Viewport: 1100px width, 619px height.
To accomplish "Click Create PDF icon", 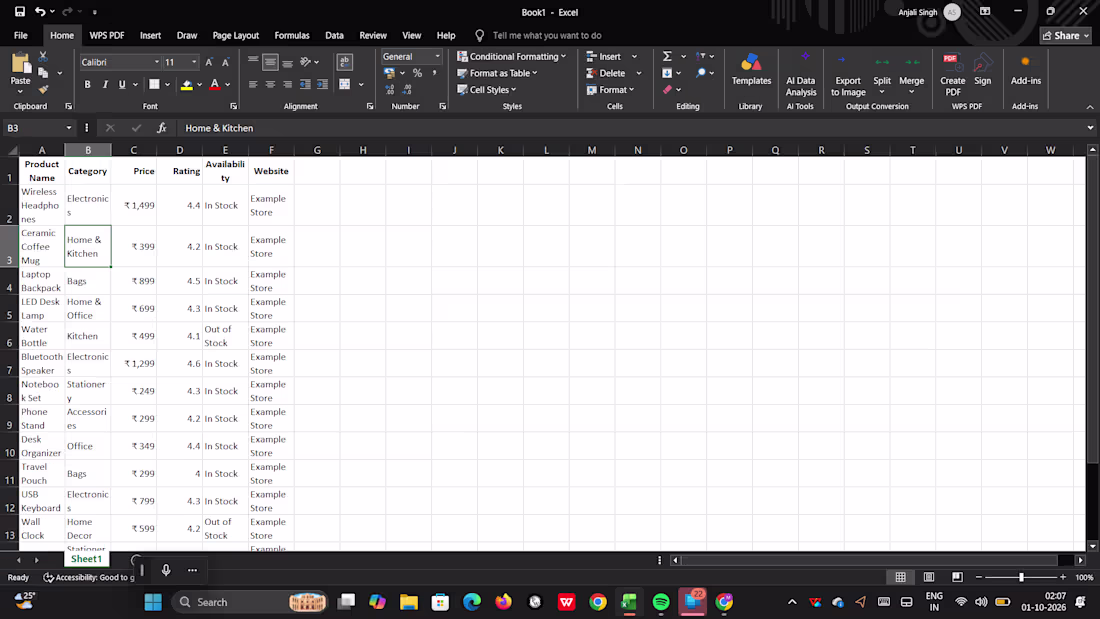I will point(952,75).
